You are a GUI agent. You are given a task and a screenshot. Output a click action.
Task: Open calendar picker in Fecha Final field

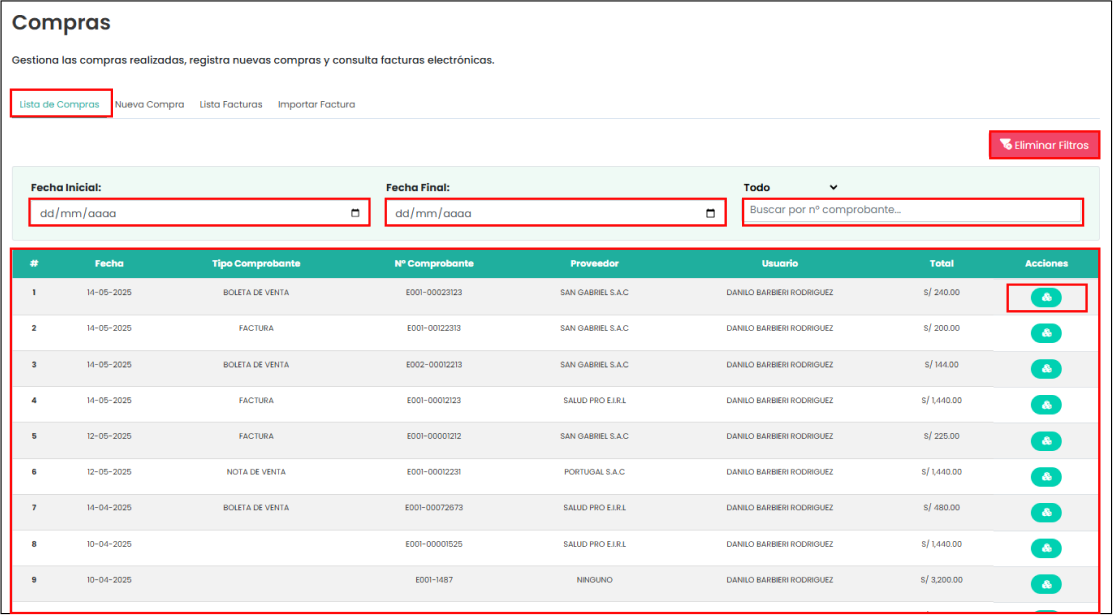[710, 213]
